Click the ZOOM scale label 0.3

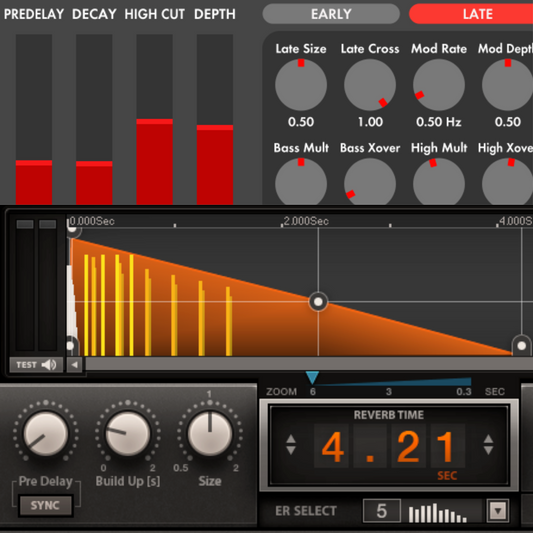click(464, 392)
